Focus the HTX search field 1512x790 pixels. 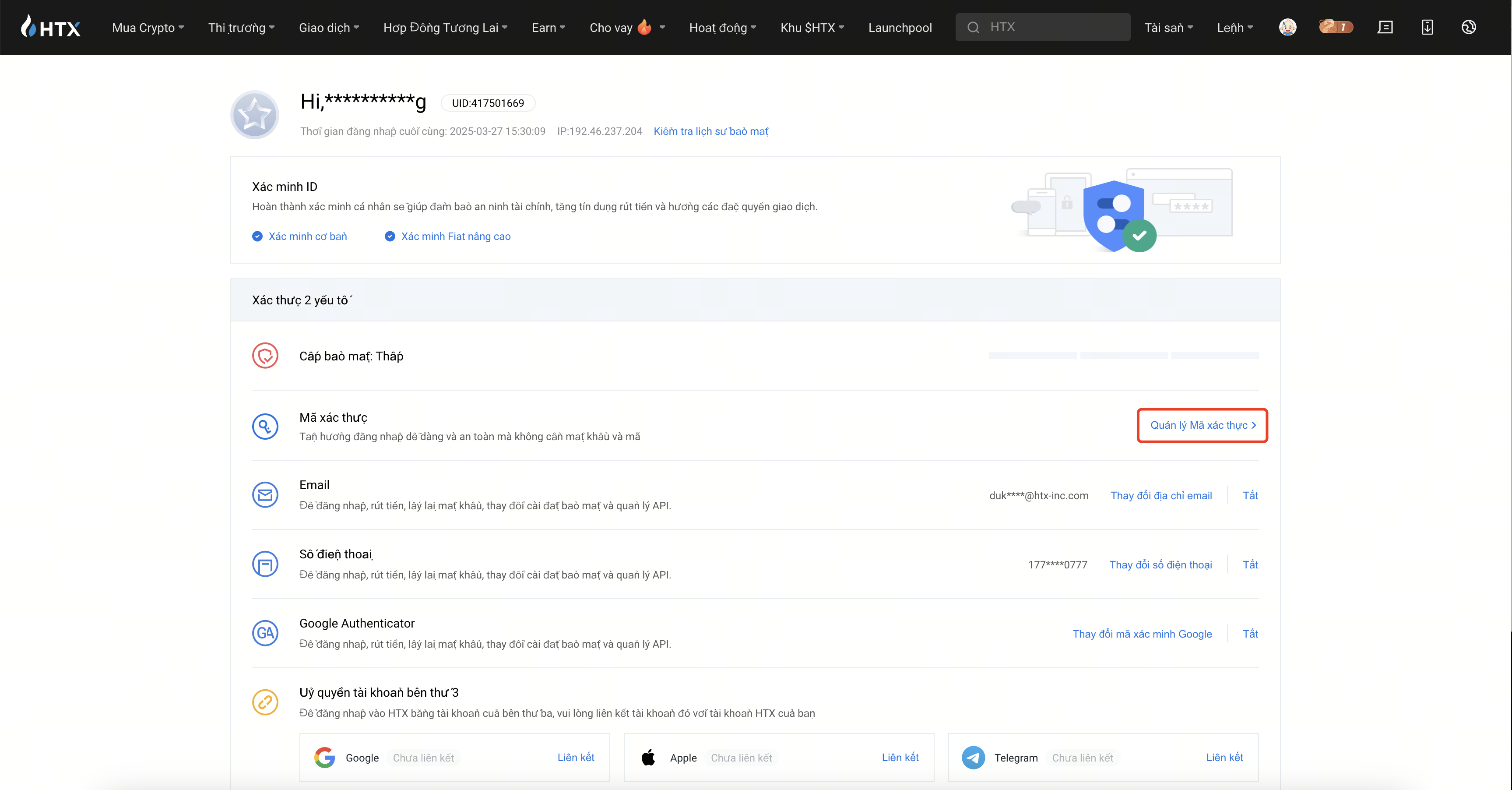1042,27
